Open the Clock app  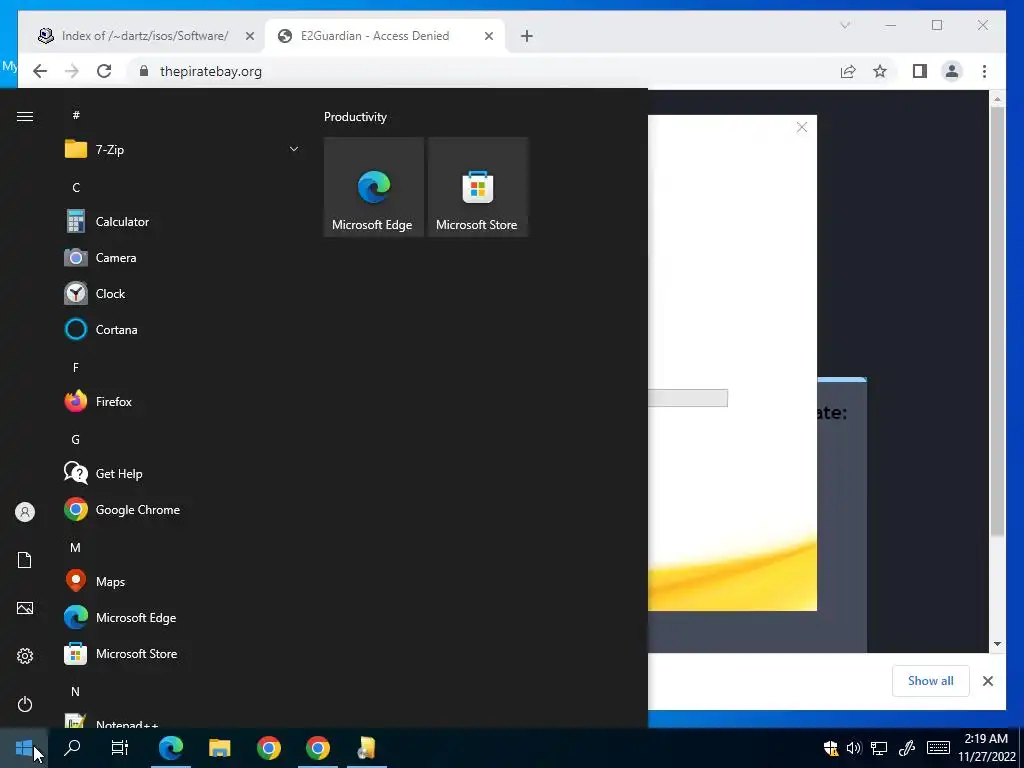click(180, 294)
